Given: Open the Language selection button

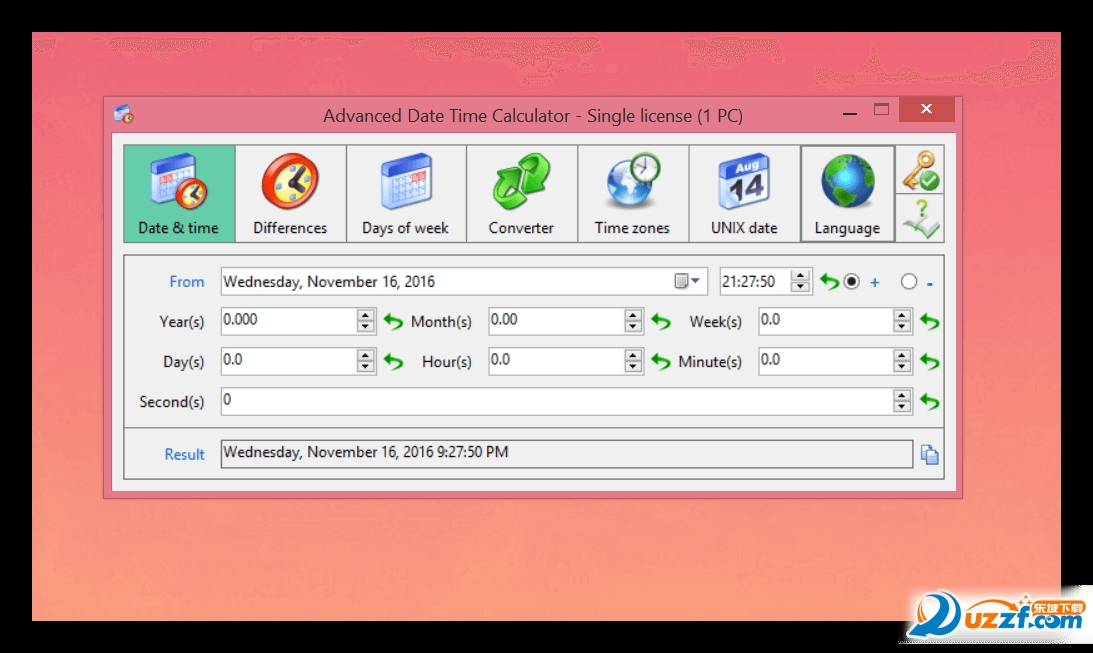Looking at the screenshot, I should [848, 194].
